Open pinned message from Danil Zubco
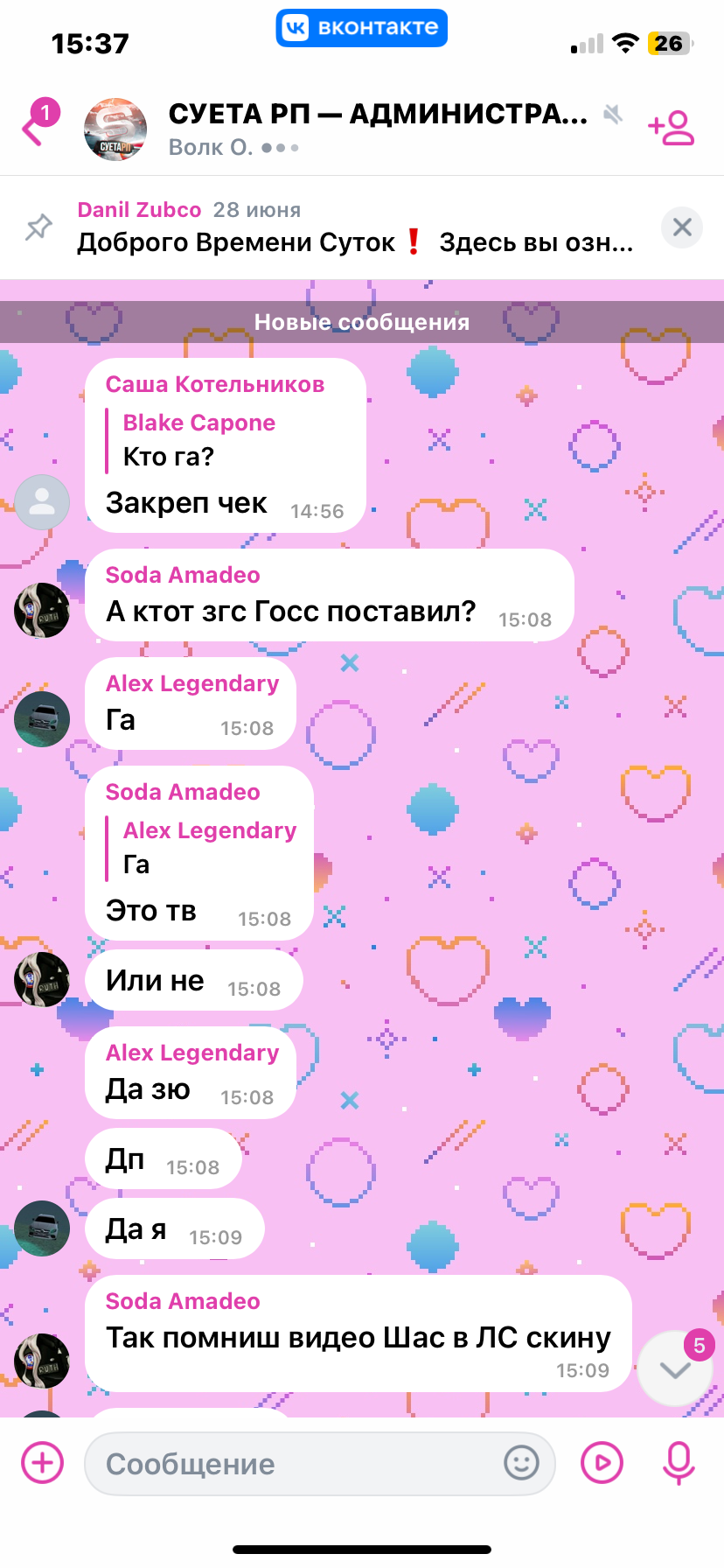724x1568 pixels. pos(355,227)
